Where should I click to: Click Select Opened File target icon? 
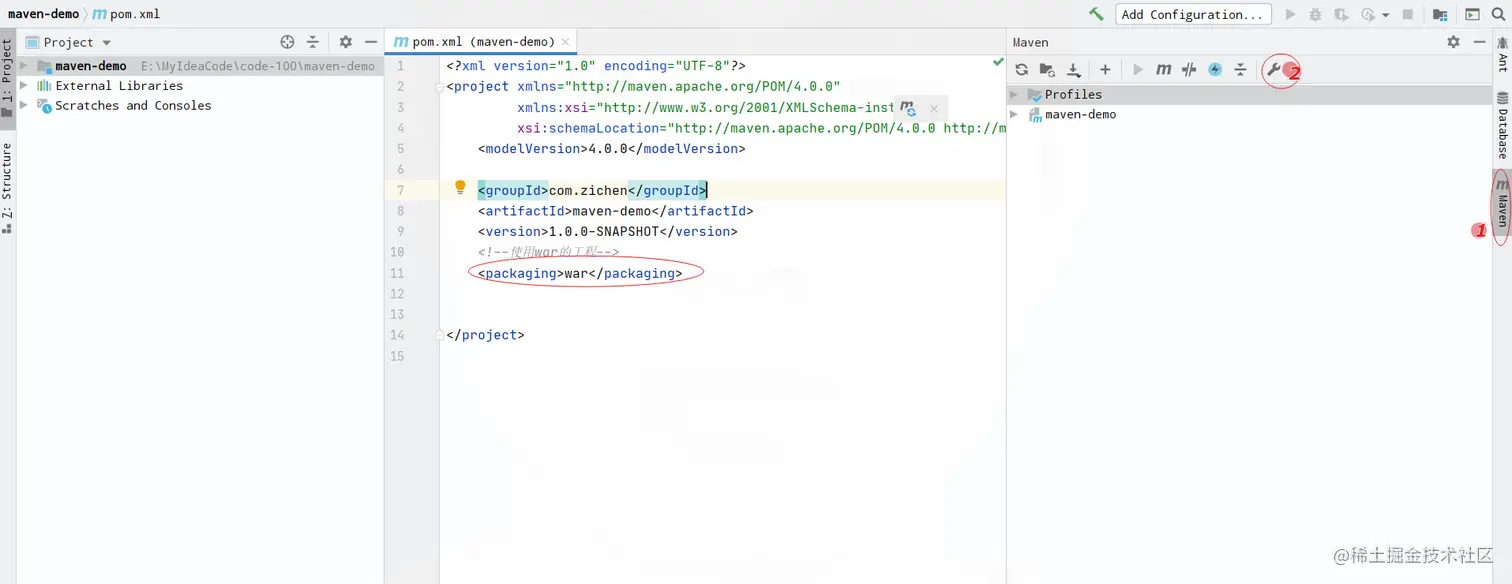tap(287, 42)
